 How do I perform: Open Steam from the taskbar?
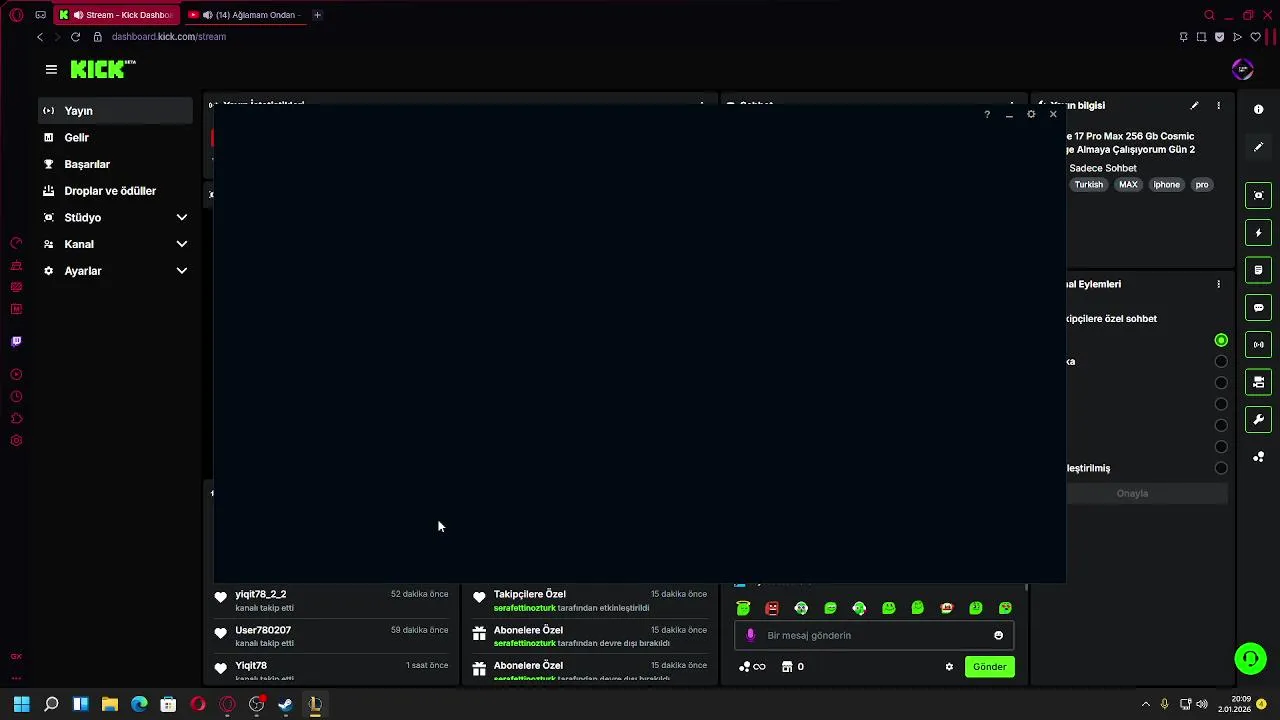point(286,704)
